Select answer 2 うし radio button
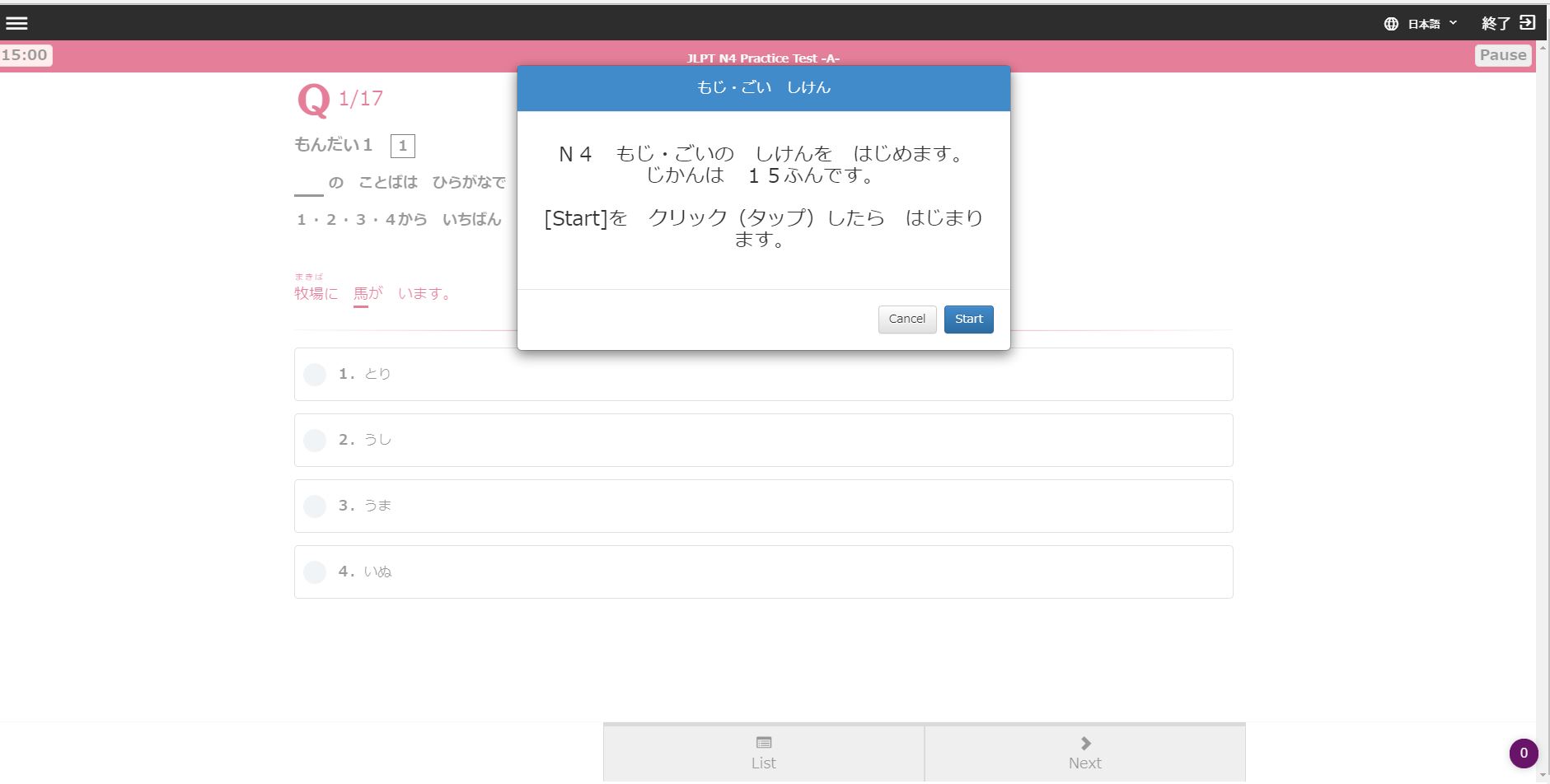Viewport: 1550px width, 784px height. pos(315,441)
